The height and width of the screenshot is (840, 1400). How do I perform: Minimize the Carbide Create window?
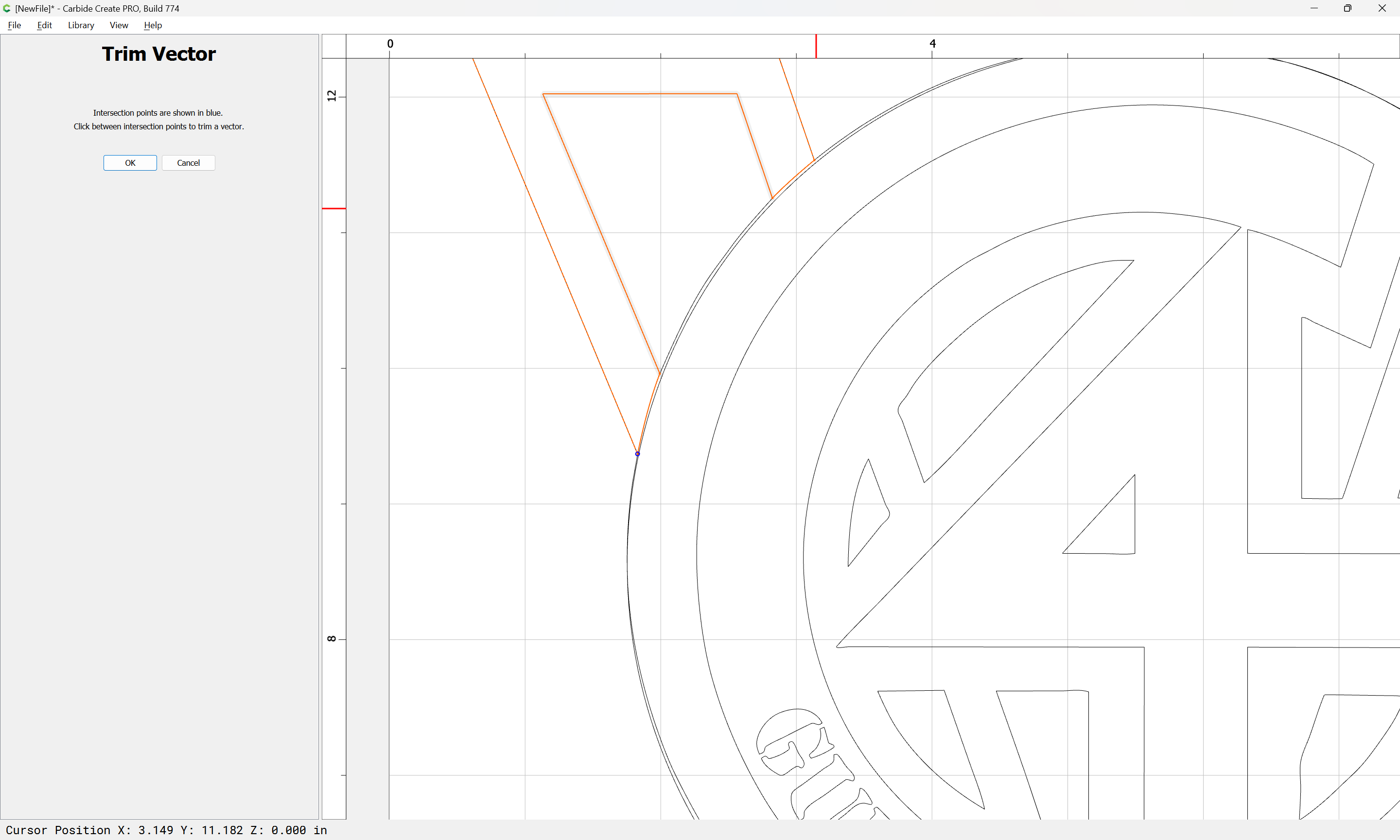(x=1314, y=8)
